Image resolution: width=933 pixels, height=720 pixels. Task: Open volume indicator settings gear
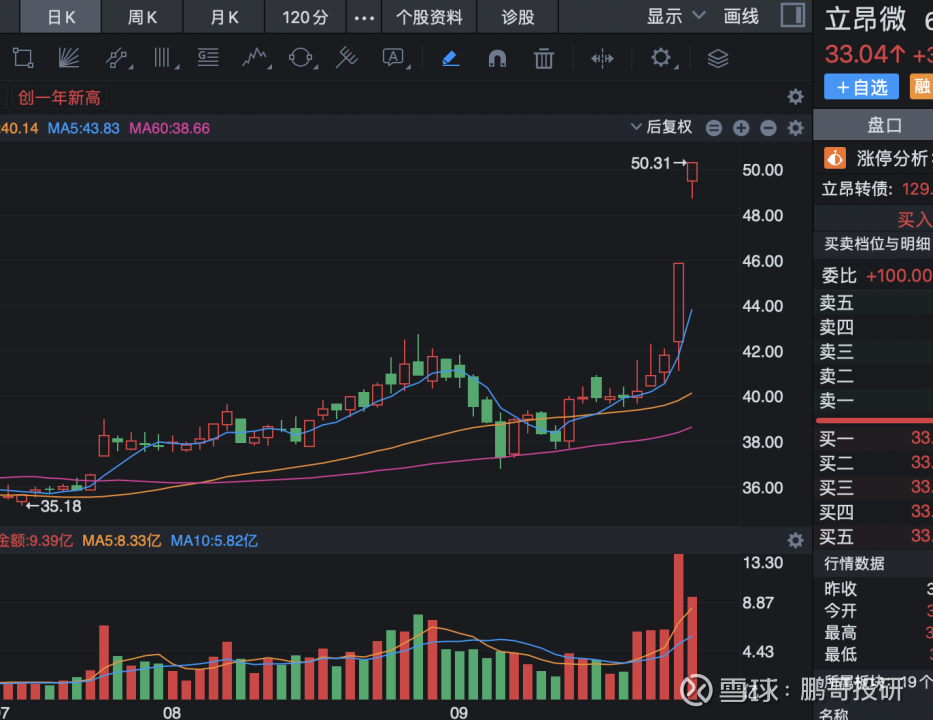(795, 540)
